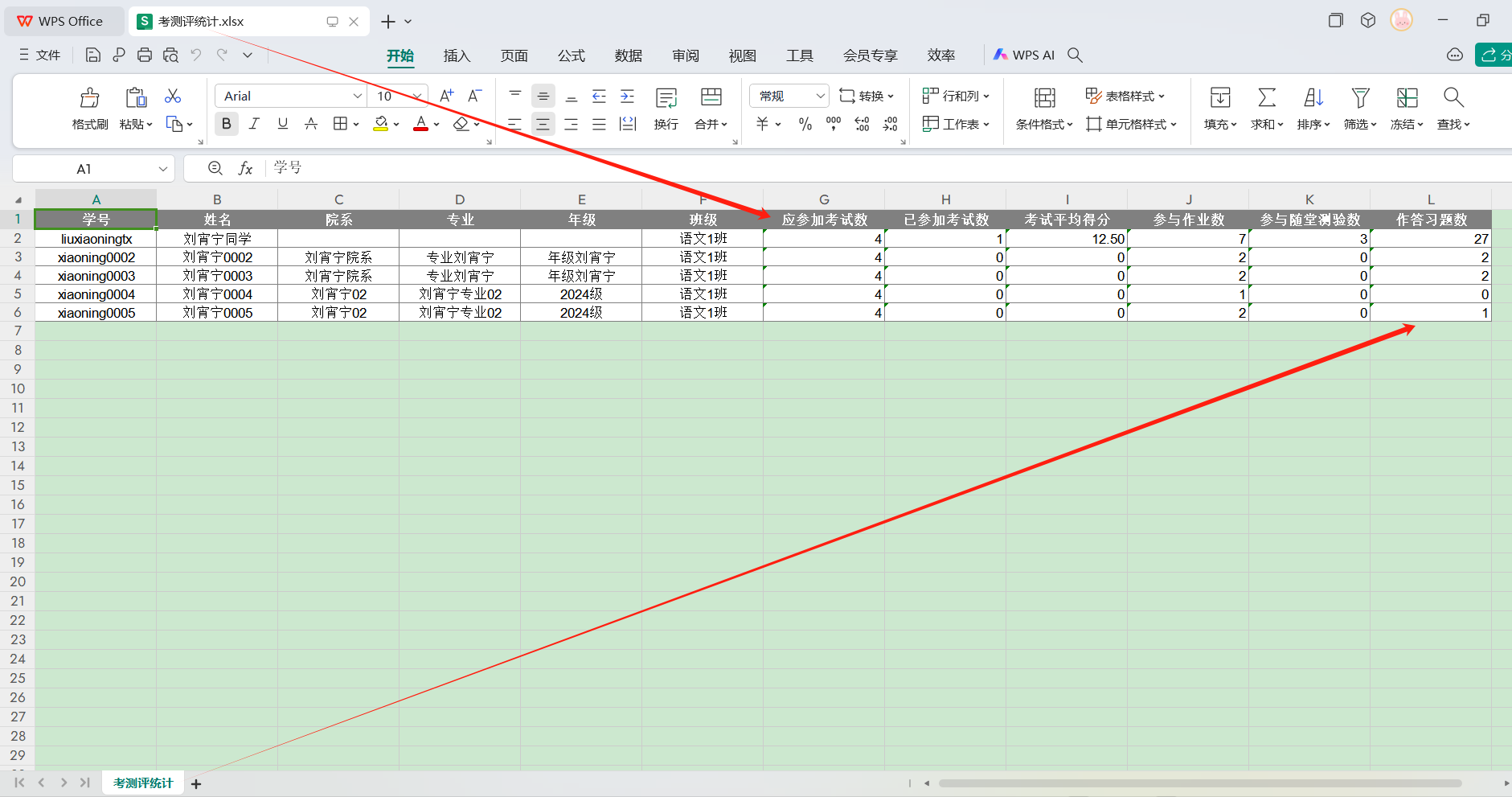Toggle Bold formatting
The height and width of the screenshot is (797, 1512).
[x=226, y=124]
